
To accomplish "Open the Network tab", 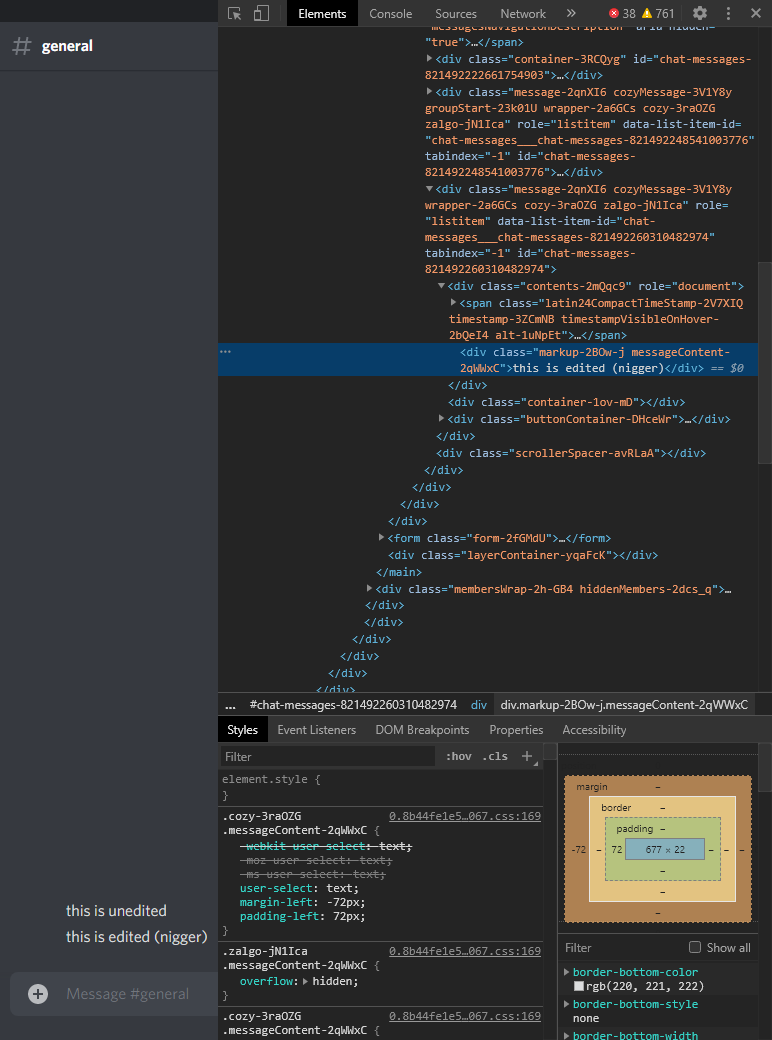I will point(523,13).
